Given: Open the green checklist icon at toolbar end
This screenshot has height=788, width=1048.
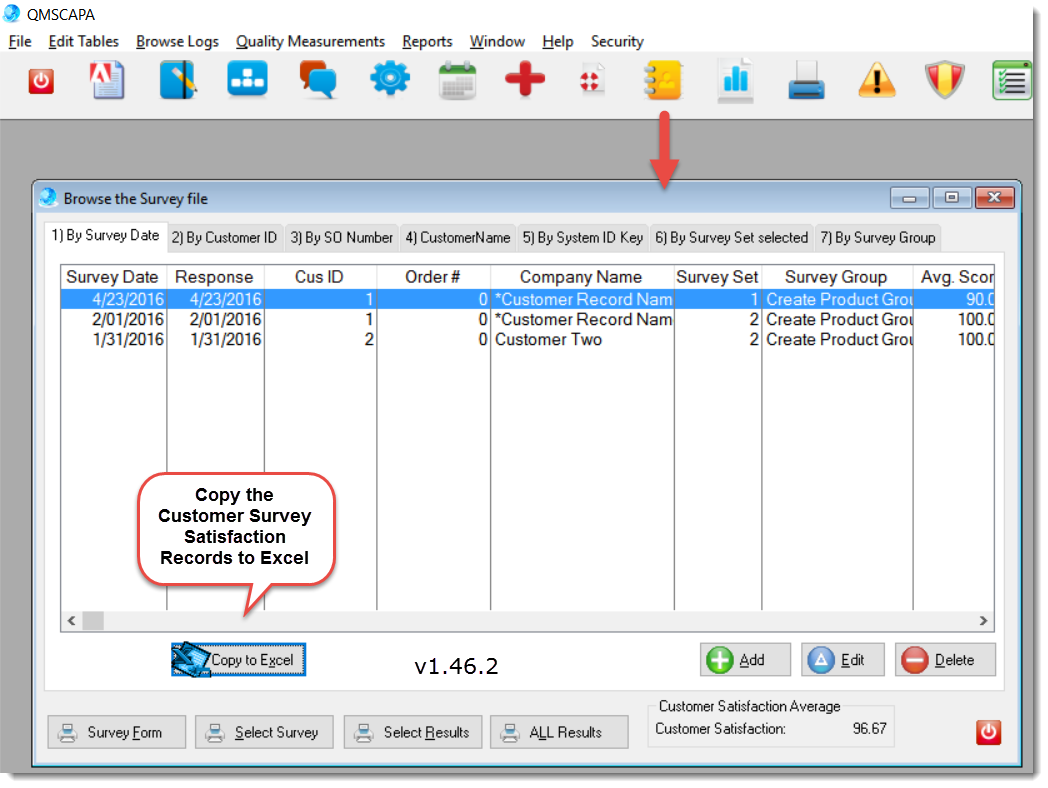Looking at the screenshot, I should pos(1011,80).
